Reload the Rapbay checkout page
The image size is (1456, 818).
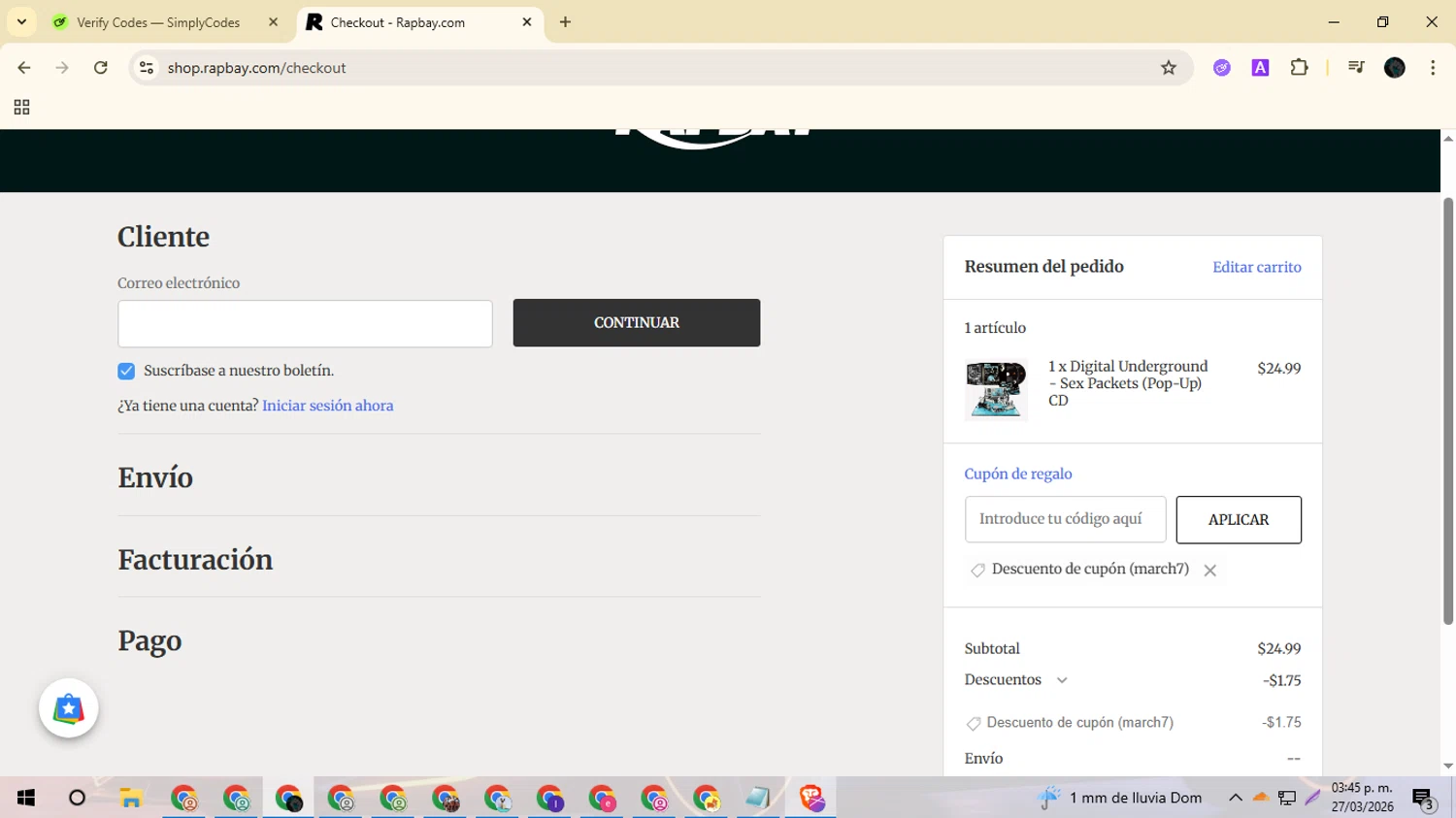(101, 68)
